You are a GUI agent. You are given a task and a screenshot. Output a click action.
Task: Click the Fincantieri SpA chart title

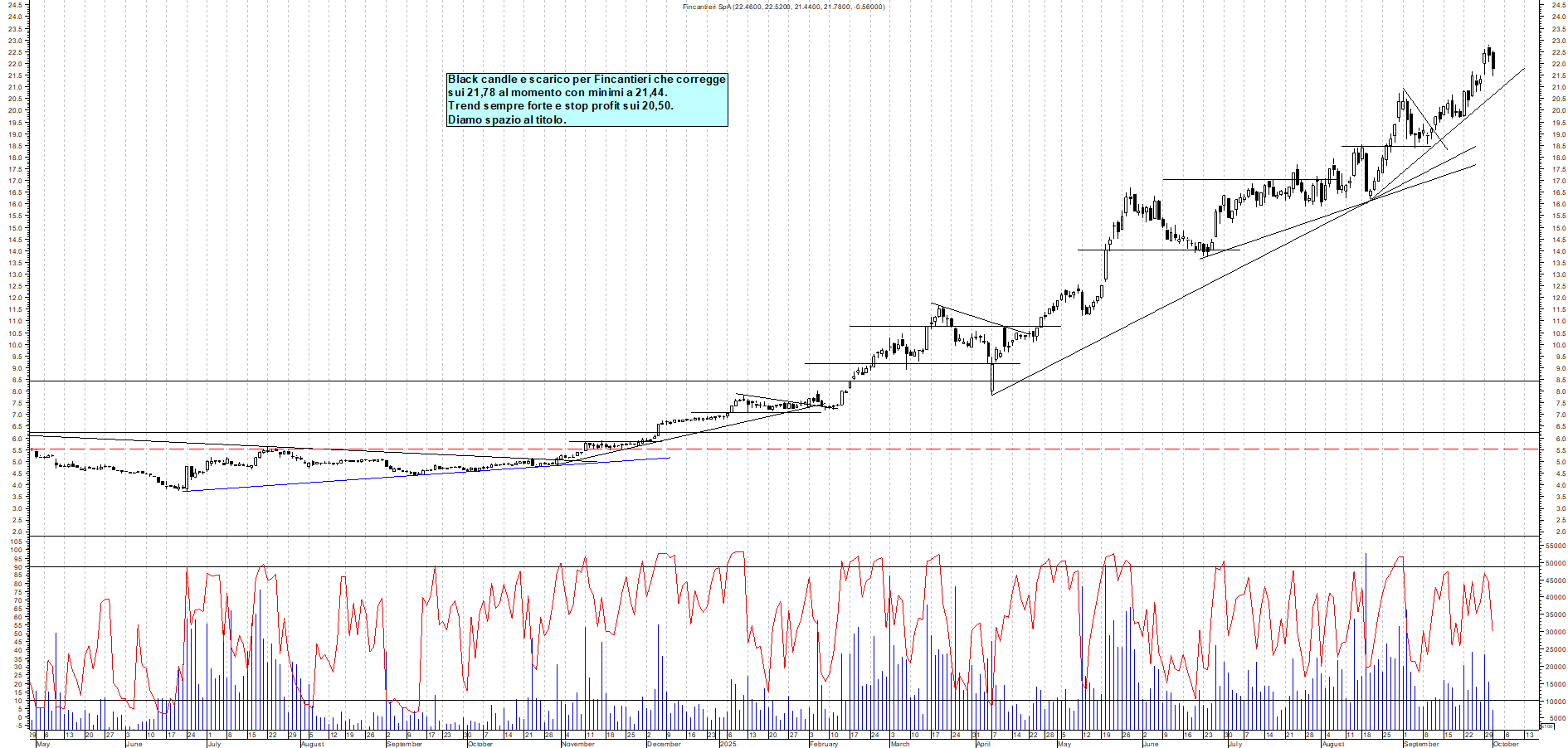click(x=782, y=7)
